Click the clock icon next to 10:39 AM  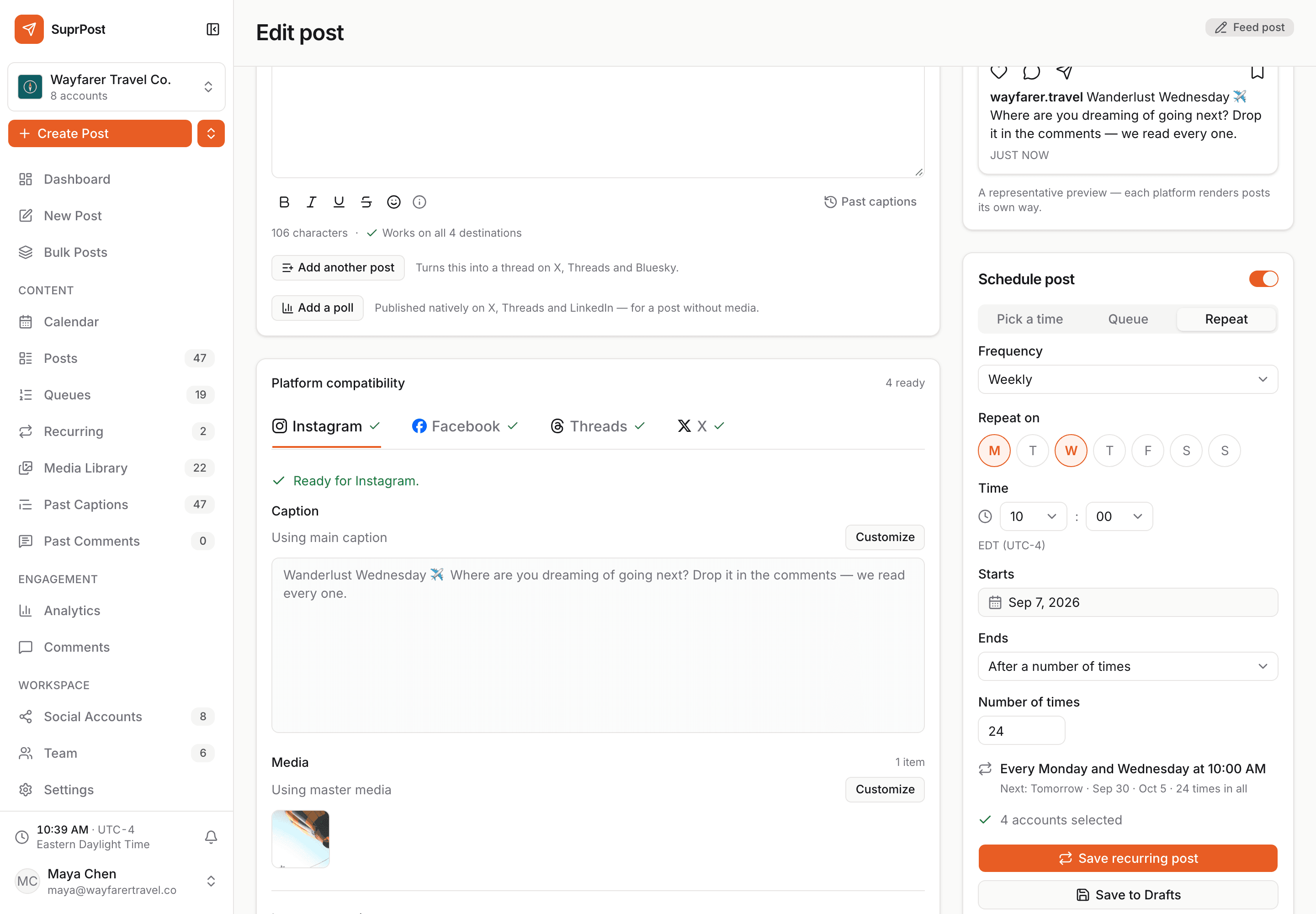(x=22, y=837)
